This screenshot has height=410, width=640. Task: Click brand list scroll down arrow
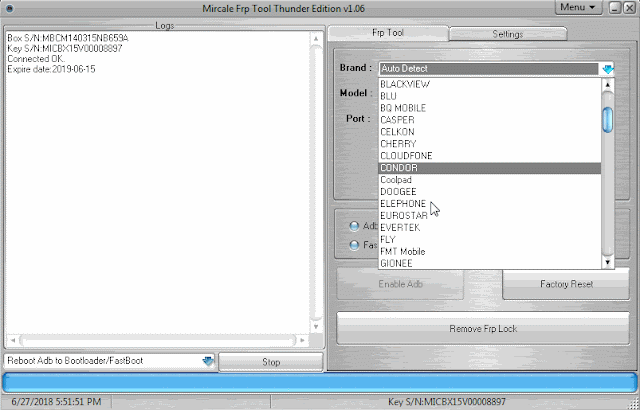point(608,263)
